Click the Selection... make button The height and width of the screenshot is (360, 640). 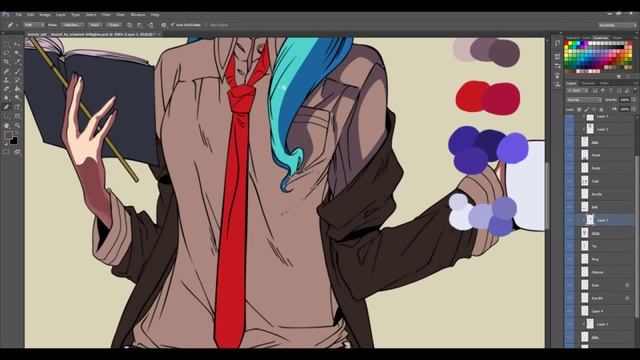click(72, 25)
